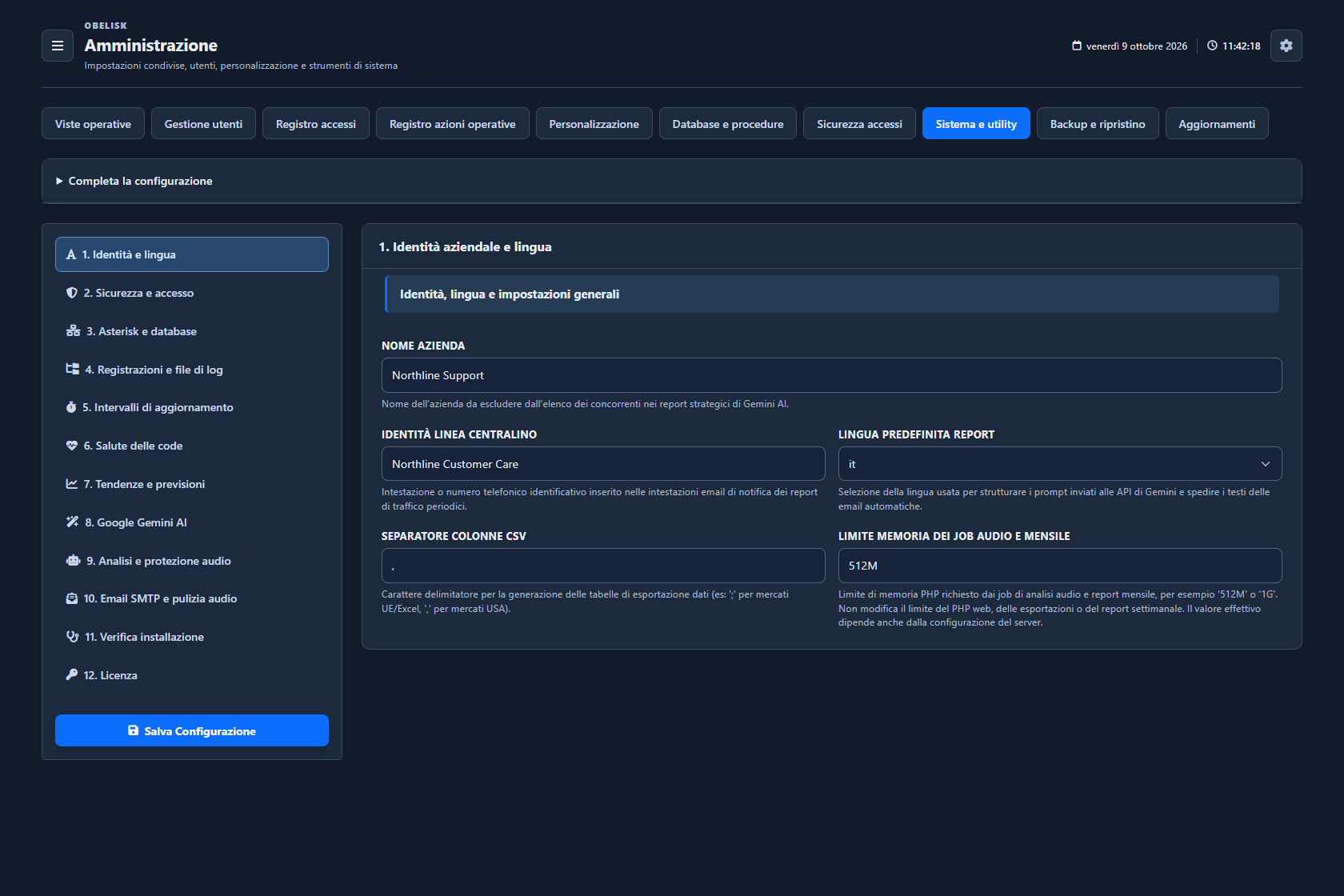Viewport: 1344px width, 896px height.
Task: Click the network icon for Asterisk e database
Action: pos(73,331)
